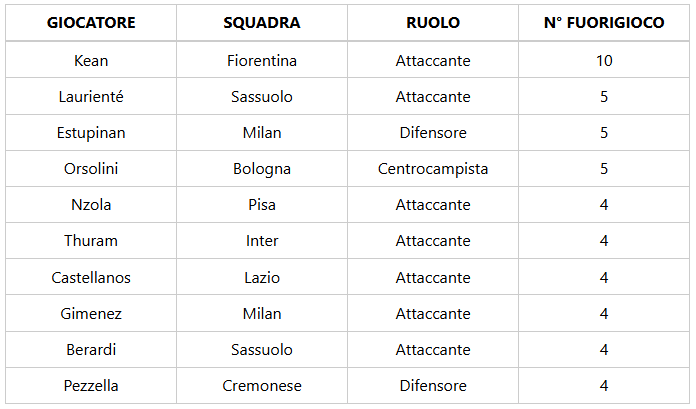
Task: Select the Pezzella player cell
Action: click(91, 386)
